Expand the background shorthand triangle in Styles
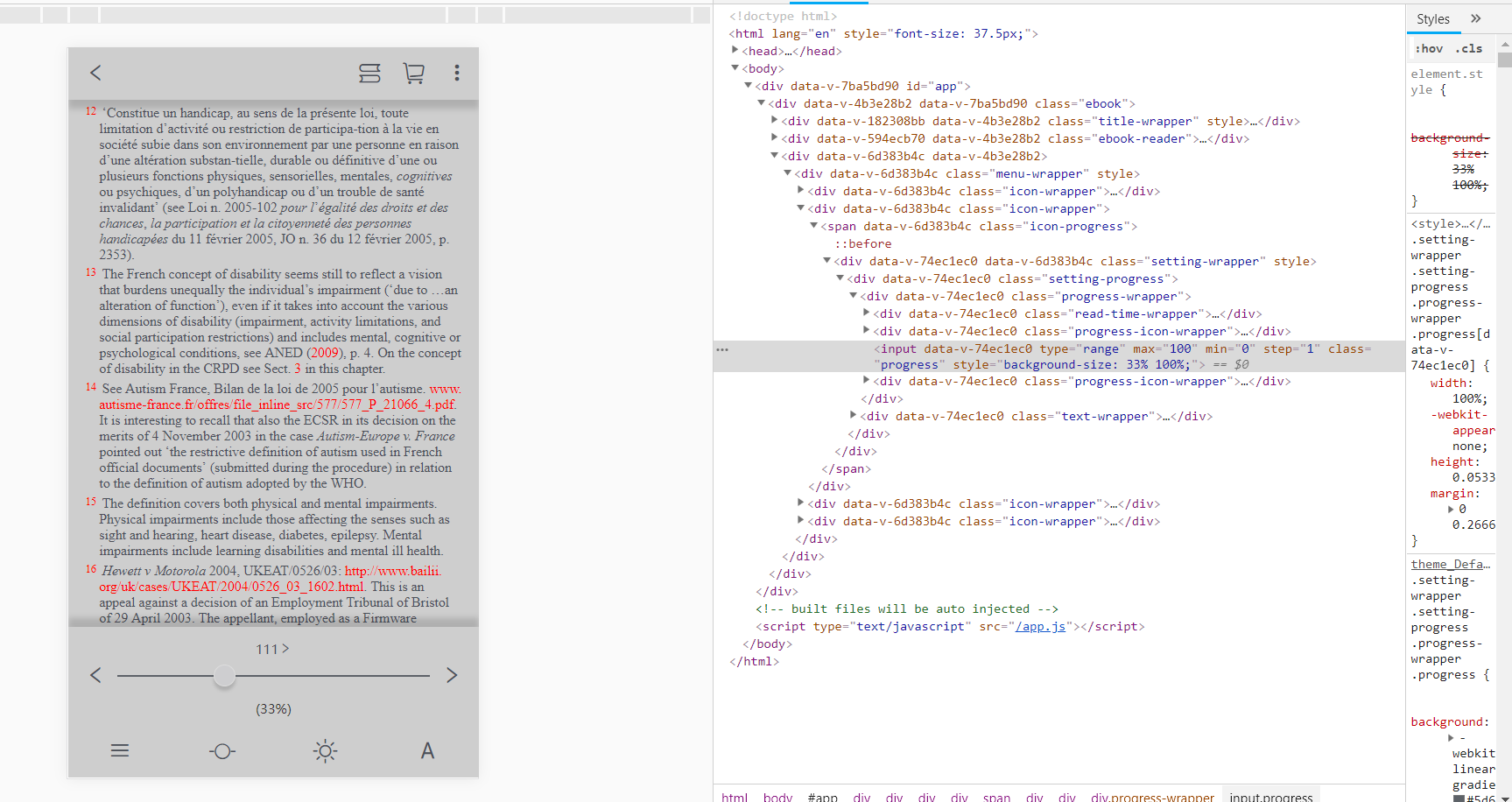This screenshot has width=1512, height=802. [1451, 738]
